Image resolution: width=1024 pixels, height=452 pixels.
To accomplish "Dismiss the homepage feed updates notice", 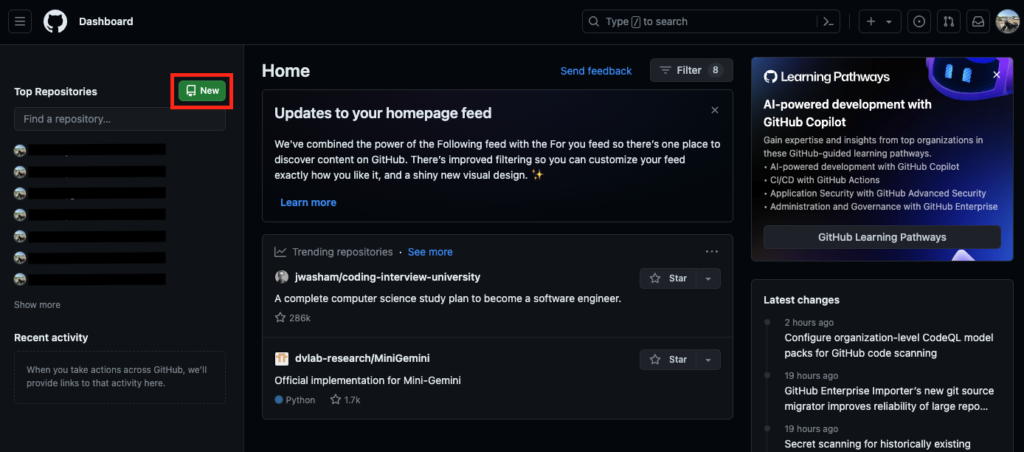I will click(x=715, y=110).
